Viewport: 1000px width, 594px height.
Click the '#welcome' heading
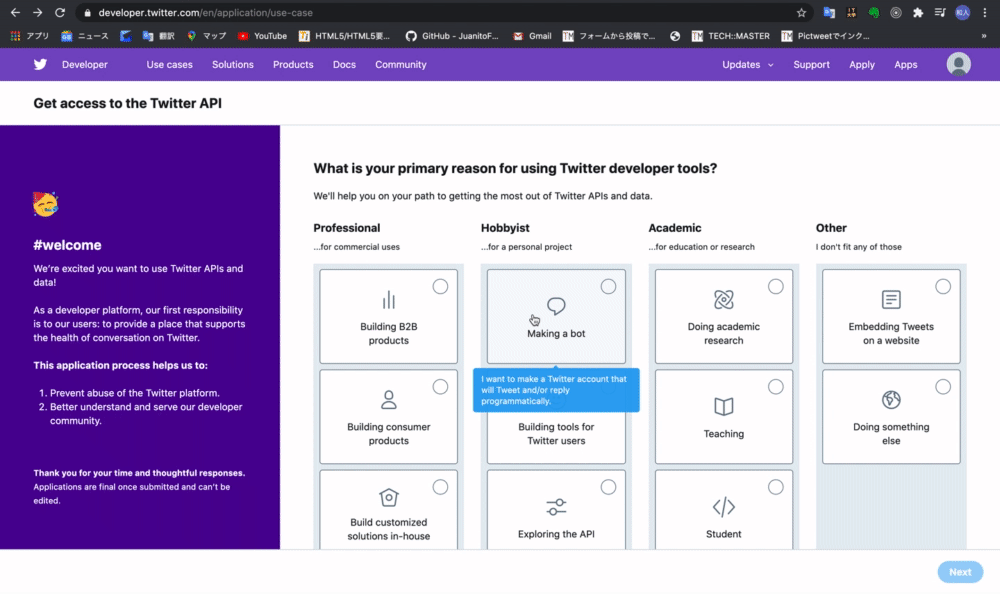67,245
